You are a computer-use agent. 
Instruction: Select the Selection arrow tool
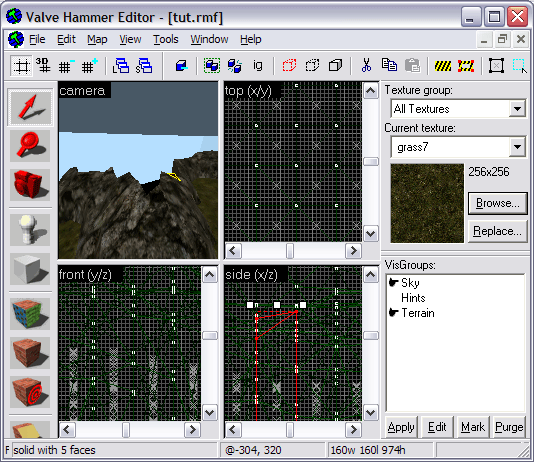point(30,107)
